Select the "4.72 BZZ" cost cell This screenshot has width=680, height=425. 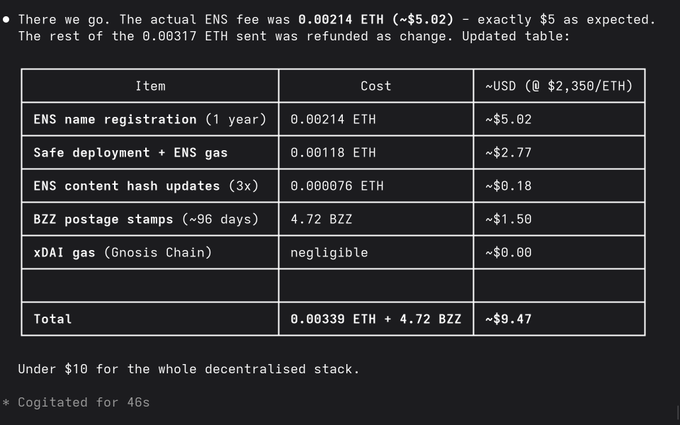[x=321, y=219]
